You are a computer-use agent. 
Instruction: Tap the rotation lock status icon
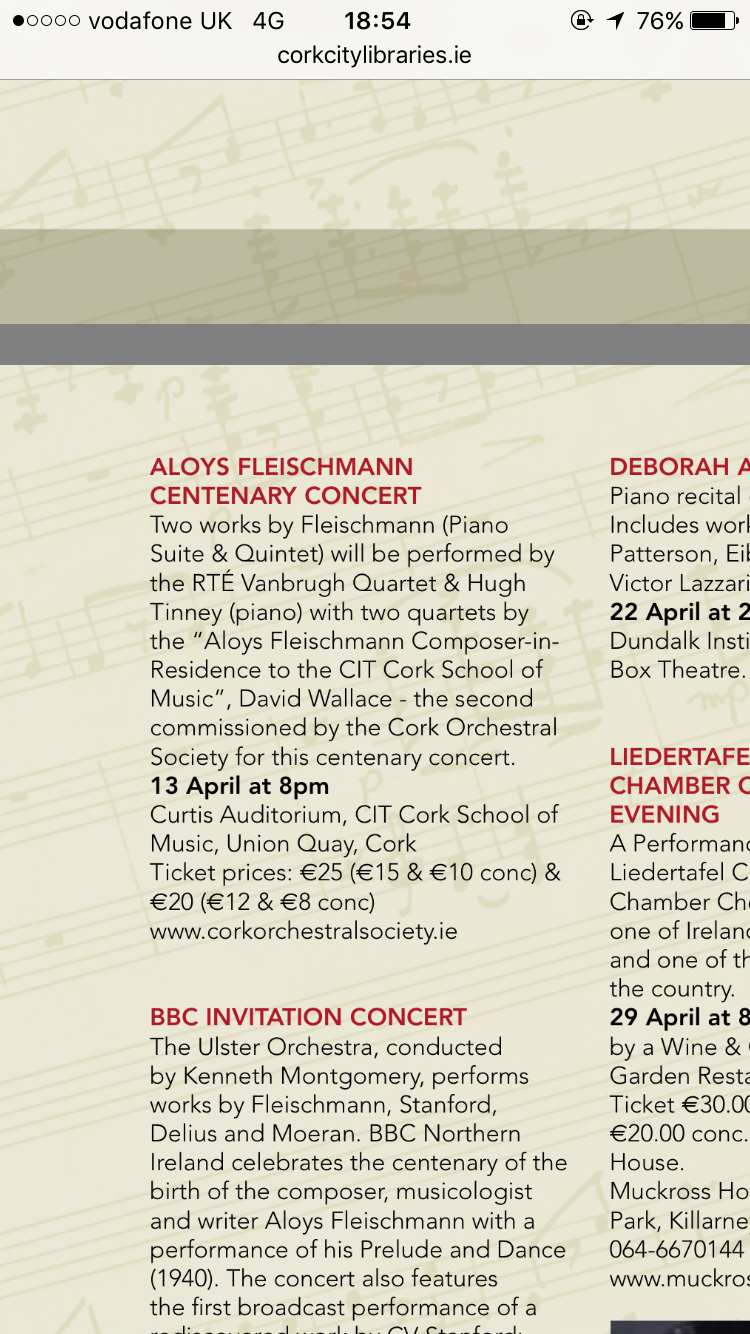[x=582, y=21]
